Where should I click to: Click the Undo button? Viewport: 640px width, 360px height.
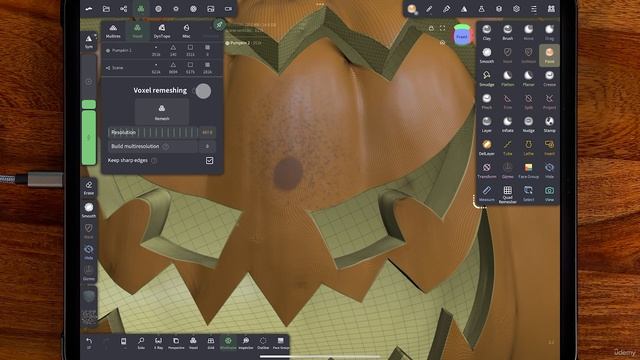(89, 343)
